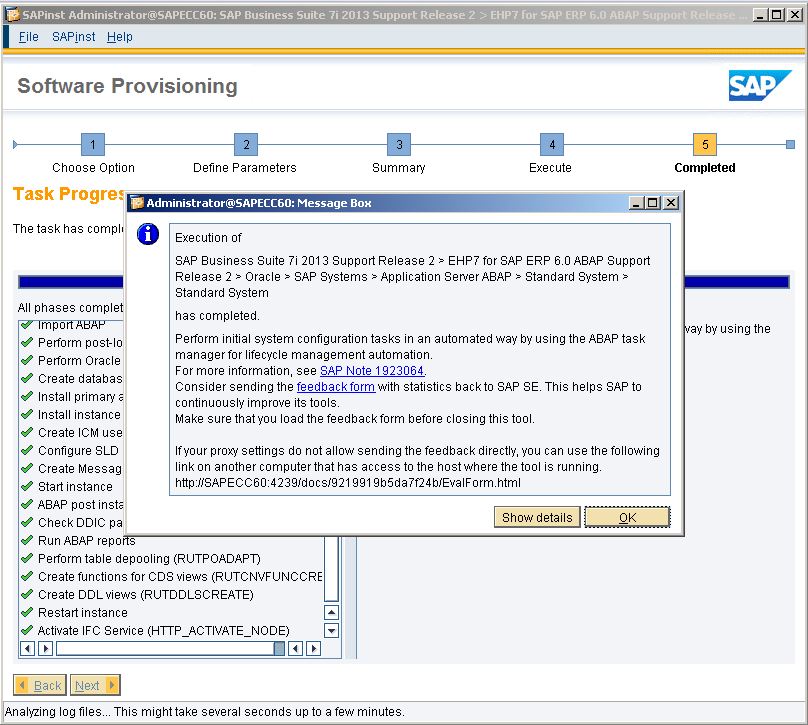Select the Restart instance phase text
808x725 pixels.
[82, 613]
